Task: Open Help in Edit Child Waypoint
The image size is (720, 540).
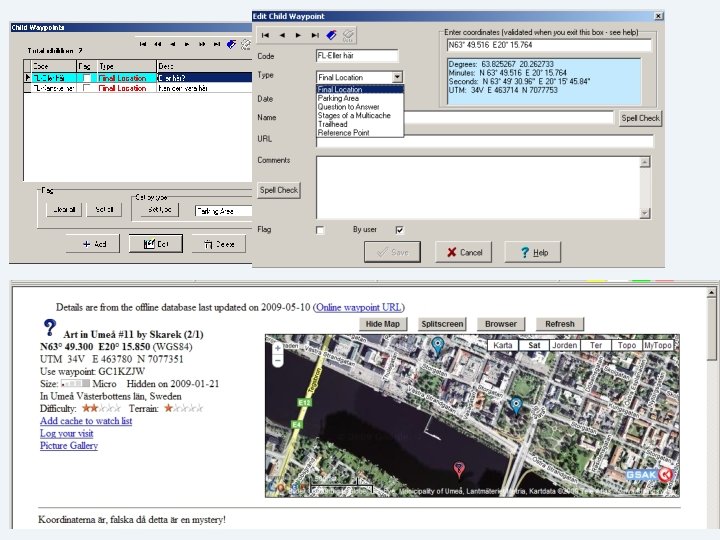Action: (x=533, y=252)
